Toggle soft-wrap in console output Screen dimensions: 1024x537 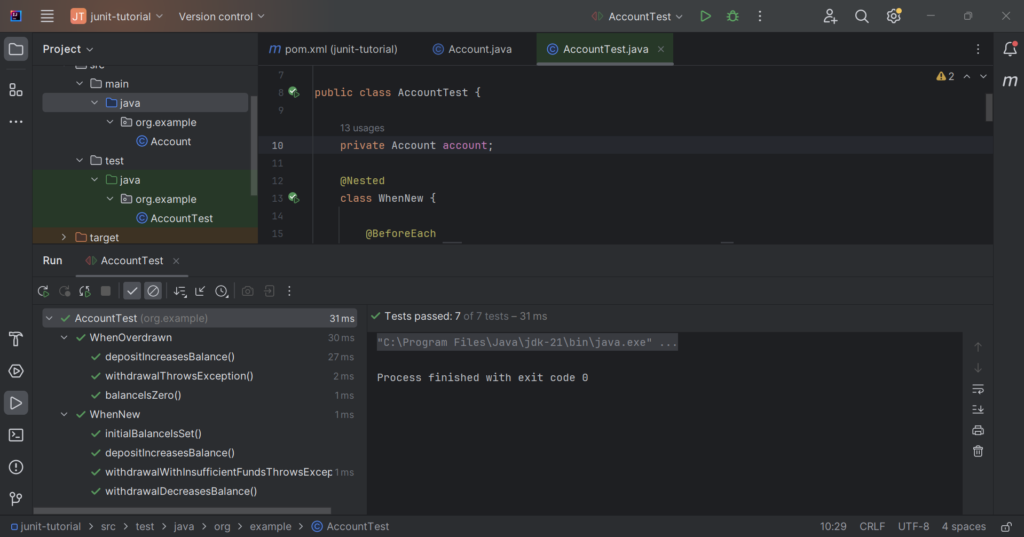point(978,389)
